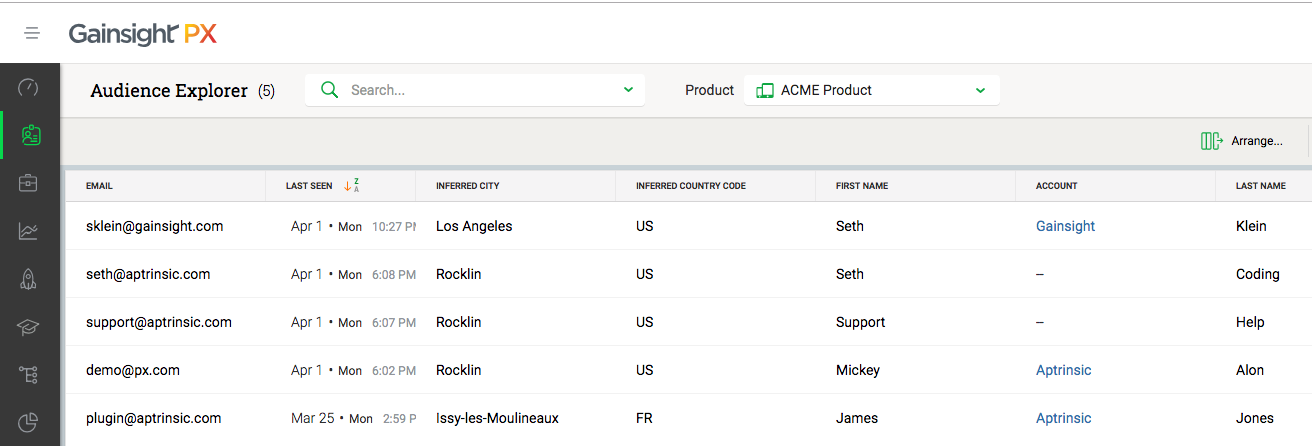Sort by the EMAIL column header

point(99,186)
